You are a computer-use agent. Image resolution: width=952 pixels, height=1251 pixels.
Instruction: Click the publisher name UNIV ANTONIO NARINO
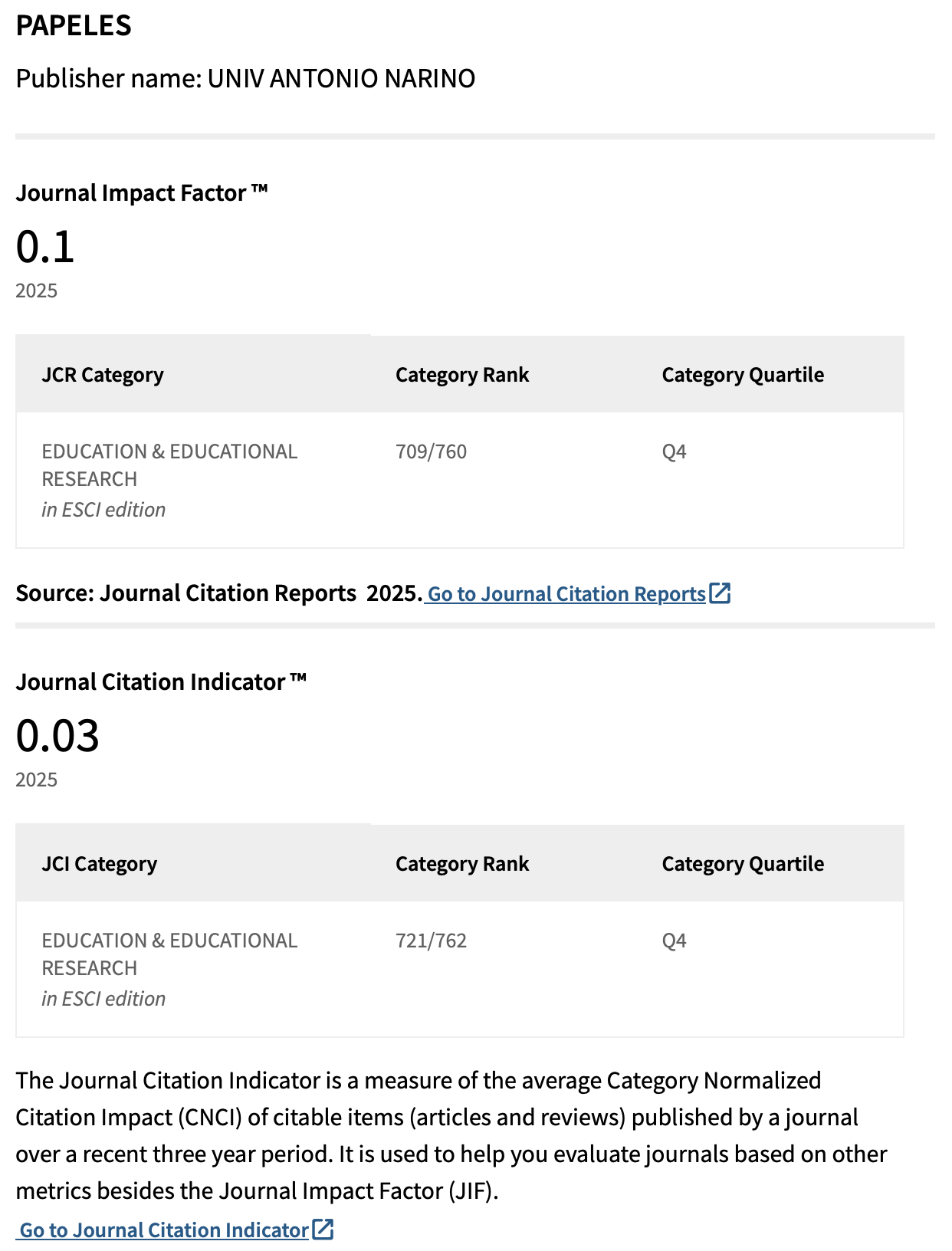click(341, 78)
